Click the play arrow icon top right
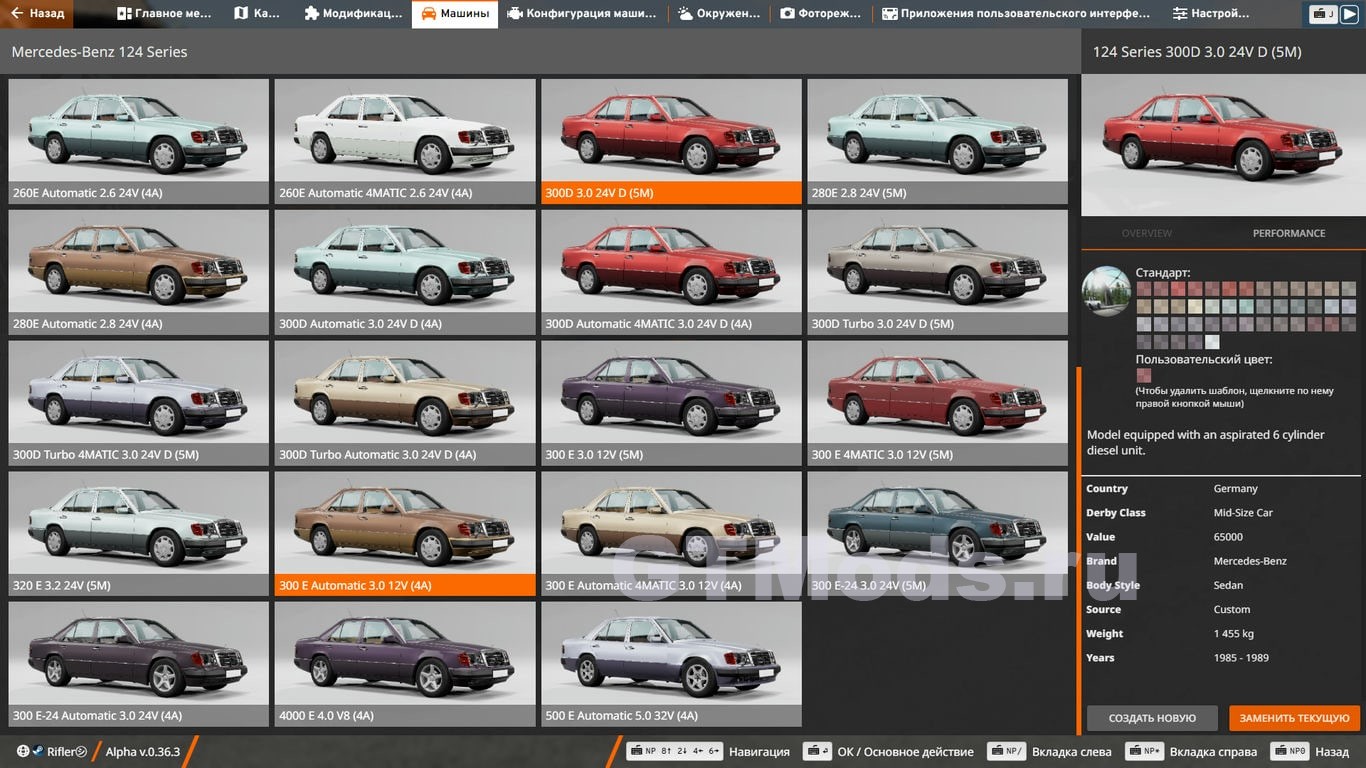1366x768 pixels. tap(1349, 14)
